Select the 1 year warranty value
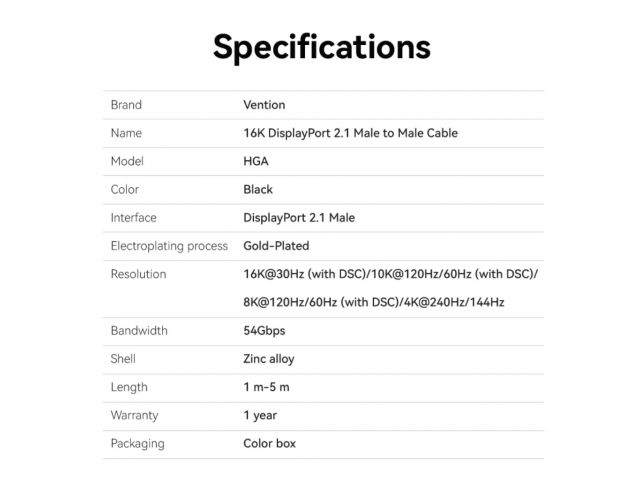This screenshot has height=480, width=640. [260, 416]
